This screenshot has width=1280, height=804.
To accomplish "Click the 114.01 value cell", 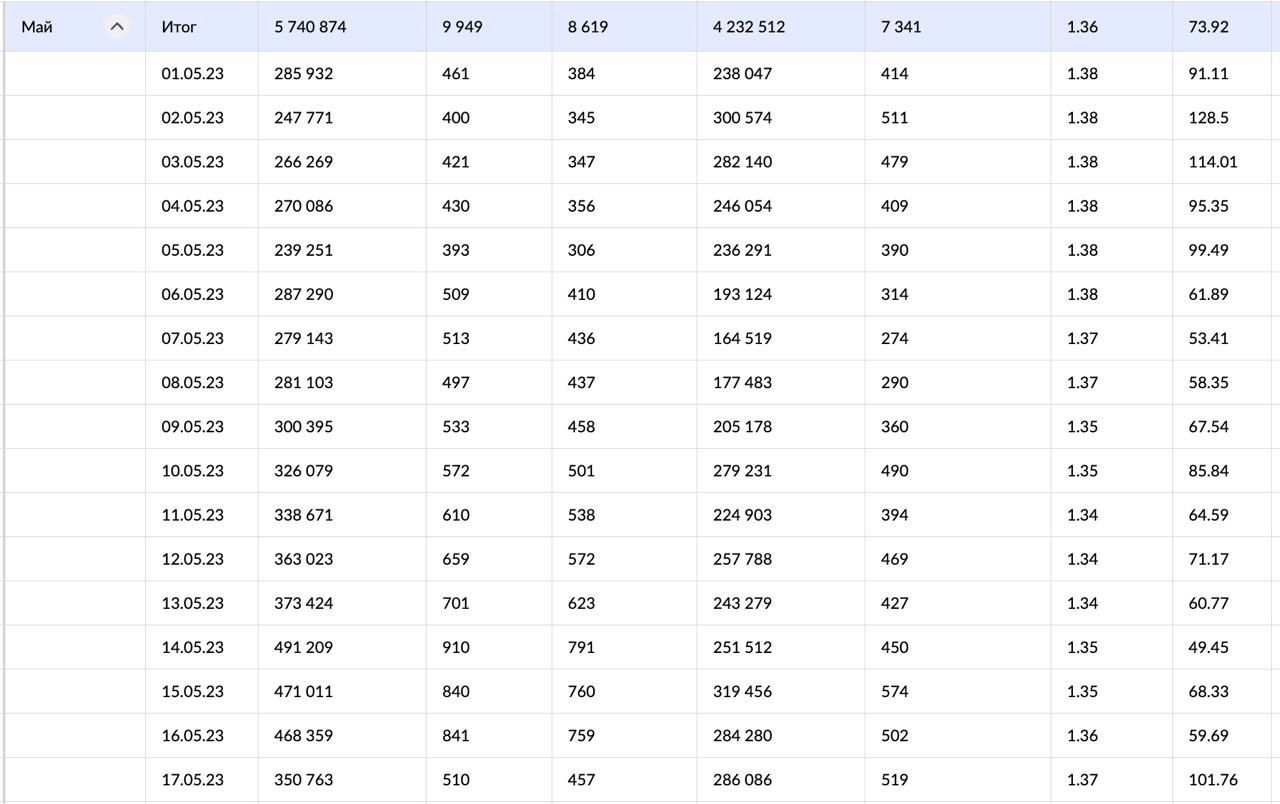I will coord(1213,162).
